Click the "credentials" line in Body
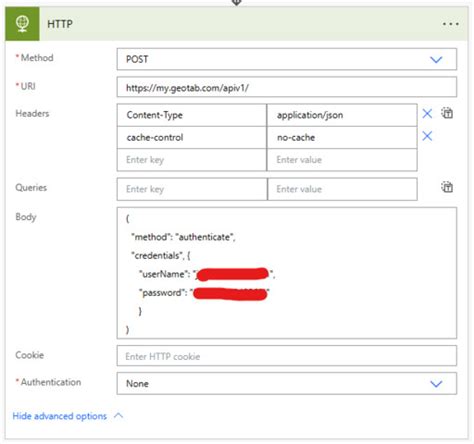474x444 pixels. [161, 256]
